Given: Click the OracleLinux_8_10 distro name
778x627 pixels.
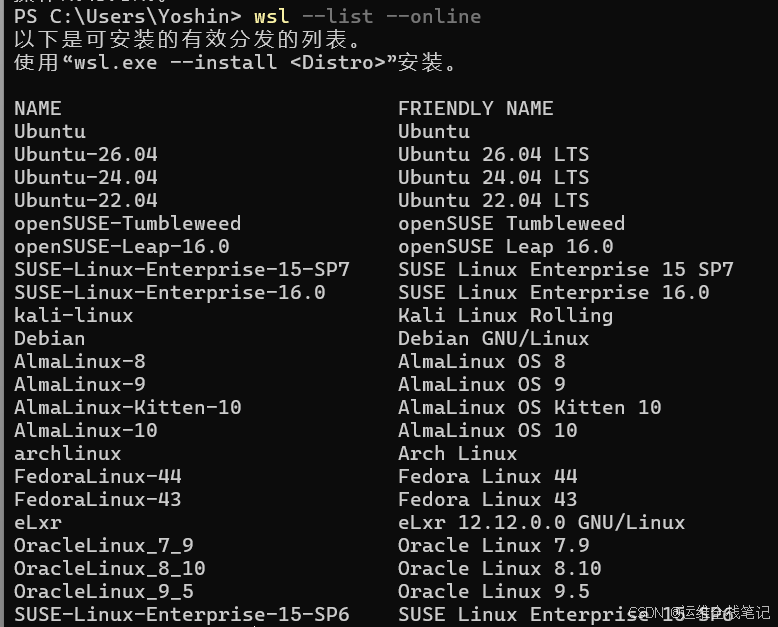Looking at the screenshot, I should pyautogui.click(x=110, y=568).
